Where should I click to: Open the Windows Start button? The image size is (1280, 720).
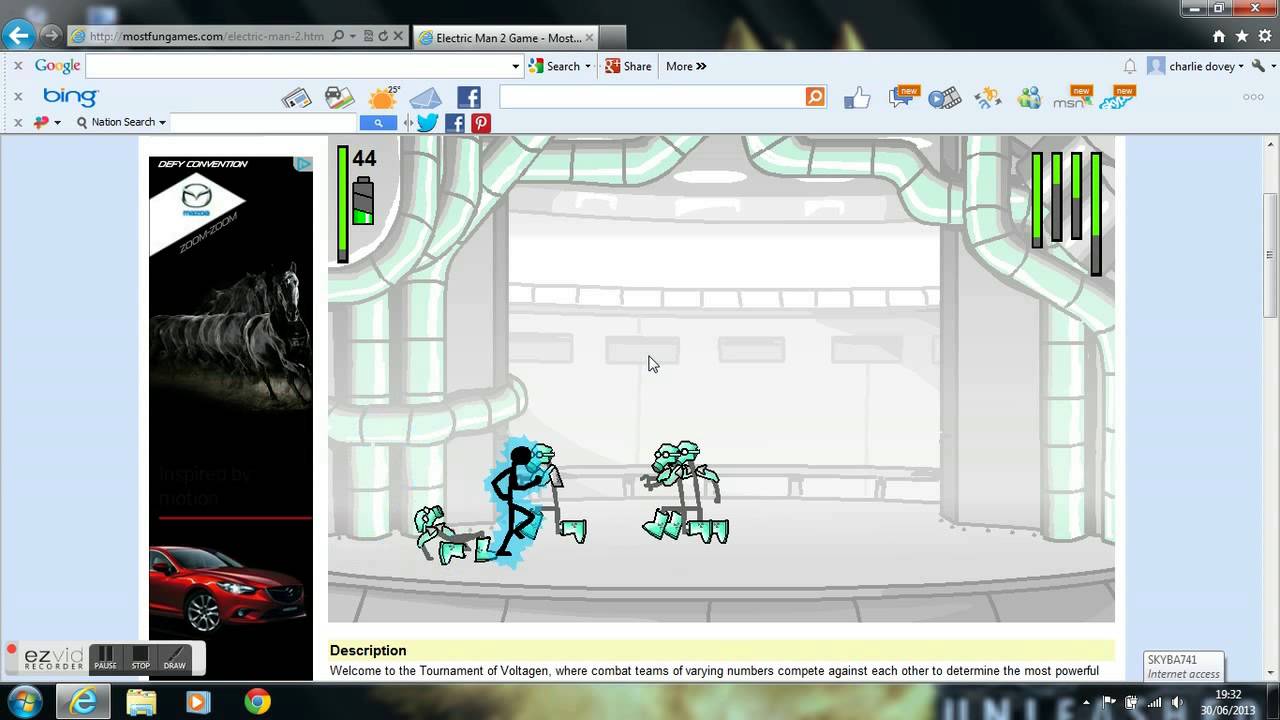pyautogui.click(x=24, y=702)
